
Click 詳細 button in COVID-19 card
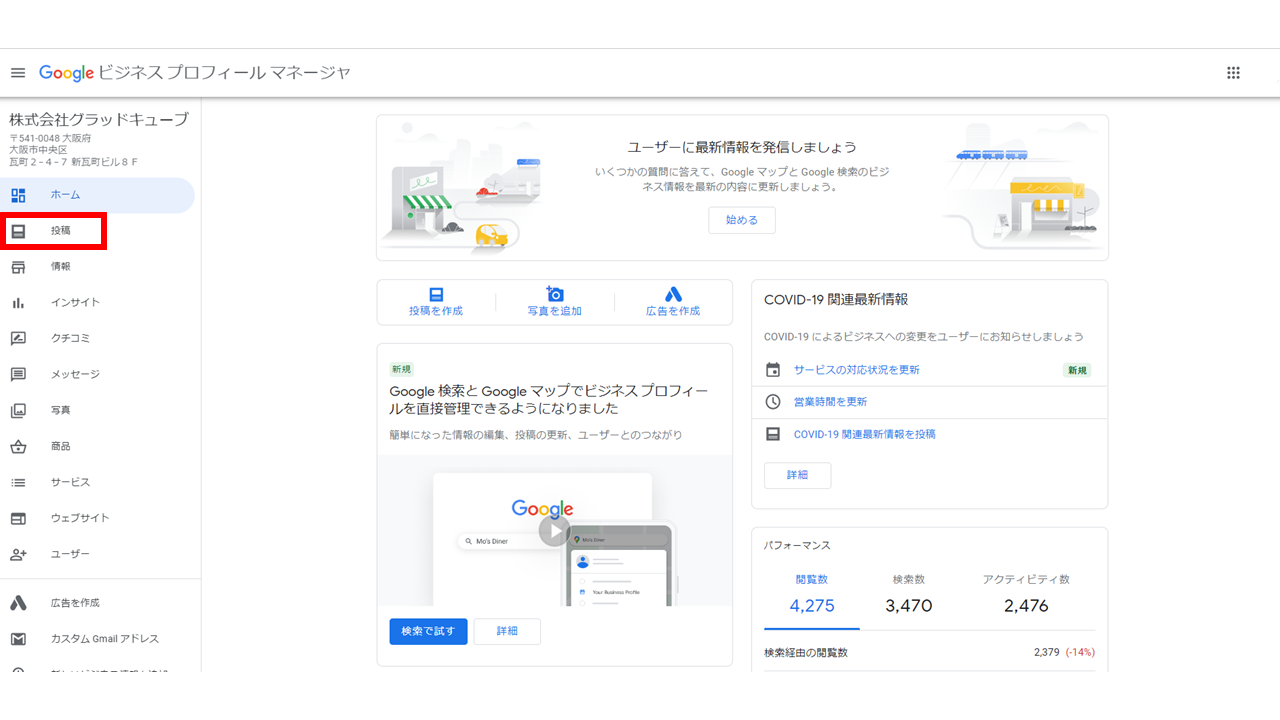click(797, 475)
